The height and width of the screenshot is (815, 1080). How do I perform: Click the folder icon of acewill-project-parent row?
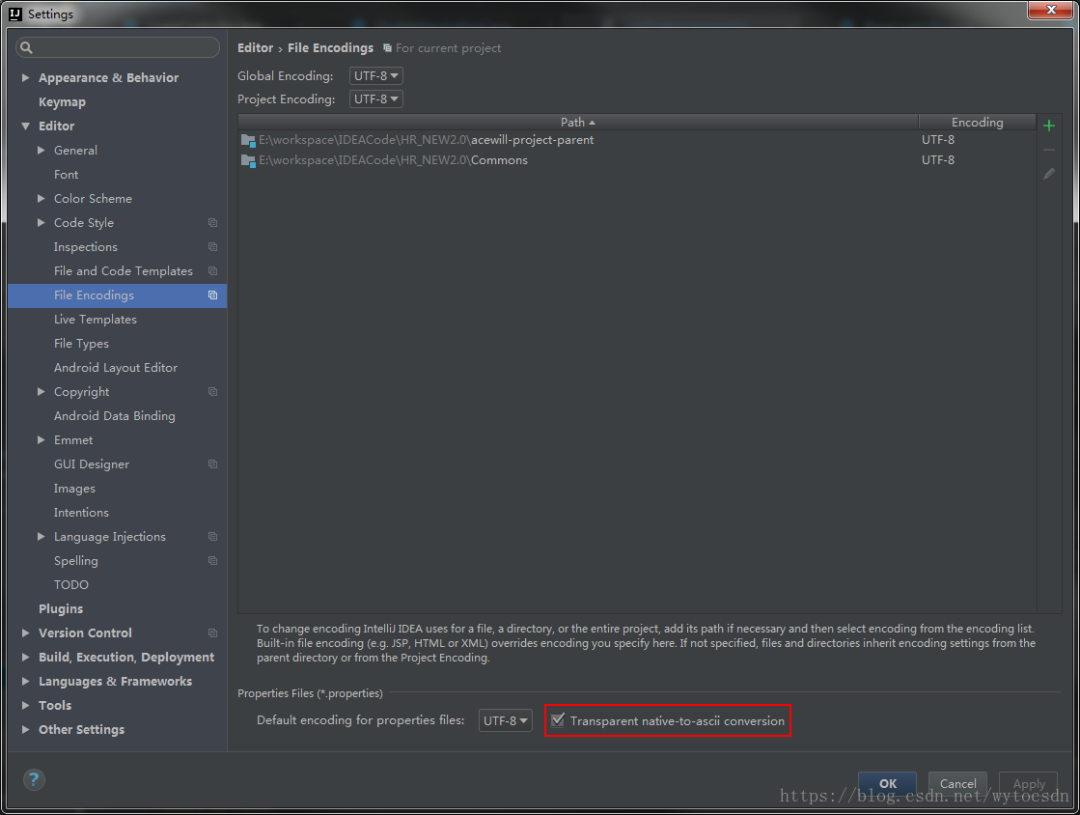248,140
